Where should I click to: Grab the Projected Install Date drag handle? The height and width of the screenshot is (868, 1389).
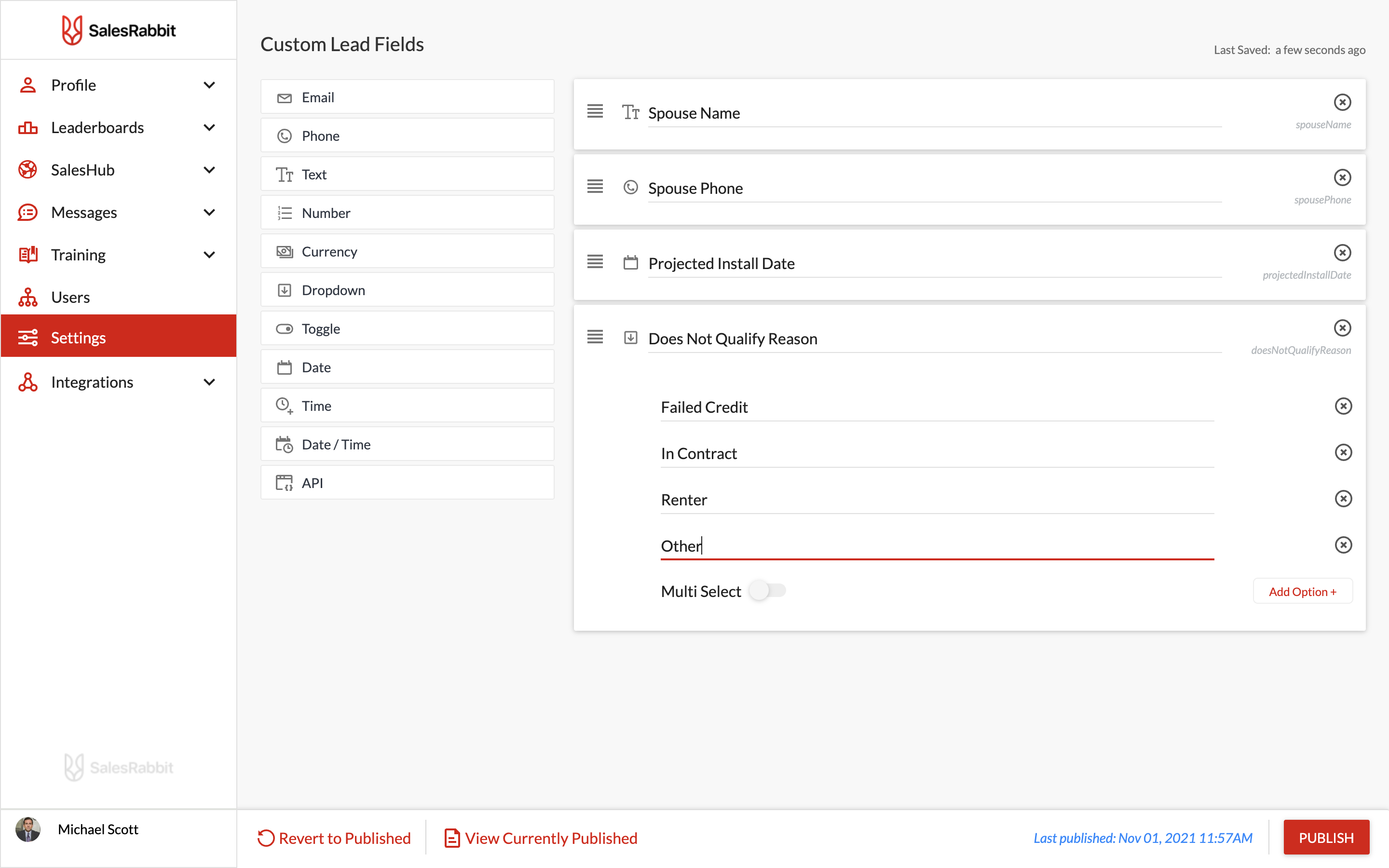(x=595, y=262)
